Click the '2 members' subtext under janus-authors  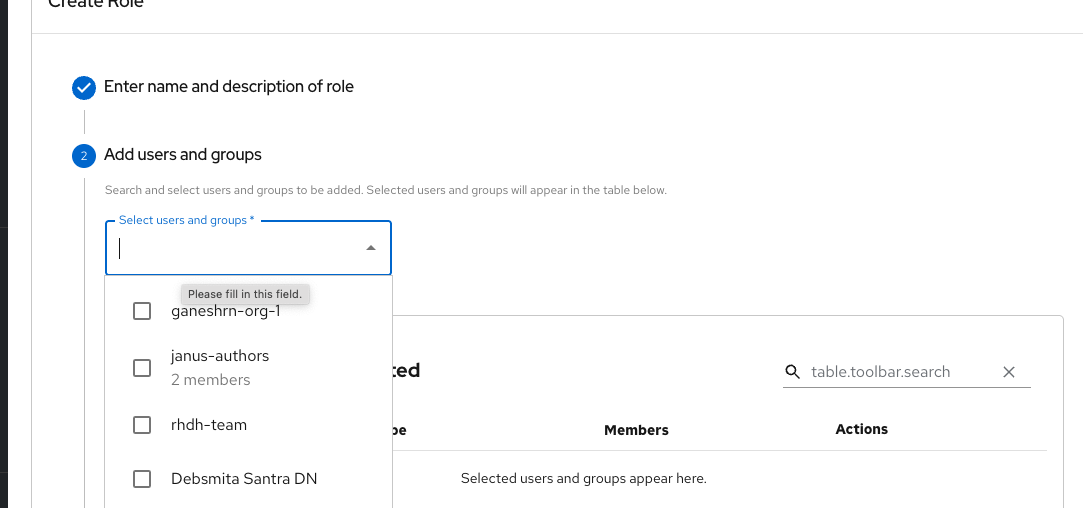point(211,380)
